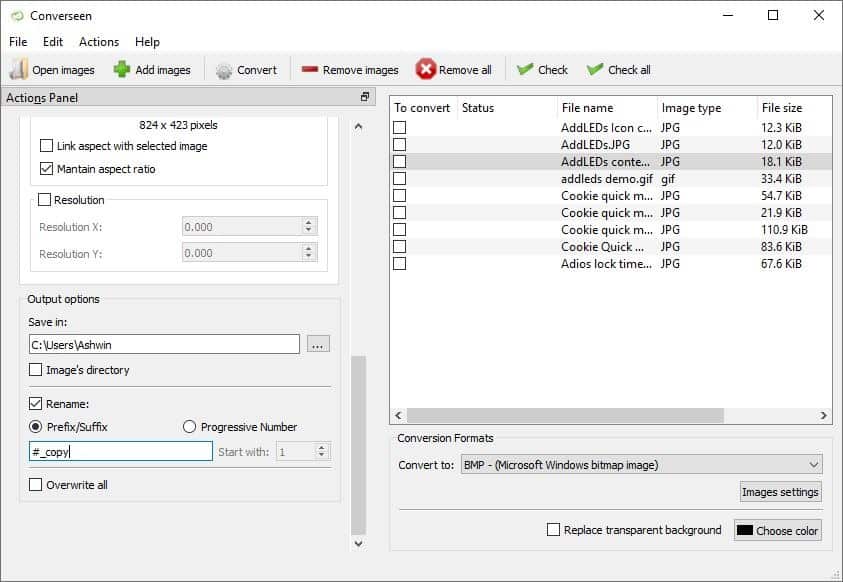Click the green plus Add images icon

click(122, 69)
